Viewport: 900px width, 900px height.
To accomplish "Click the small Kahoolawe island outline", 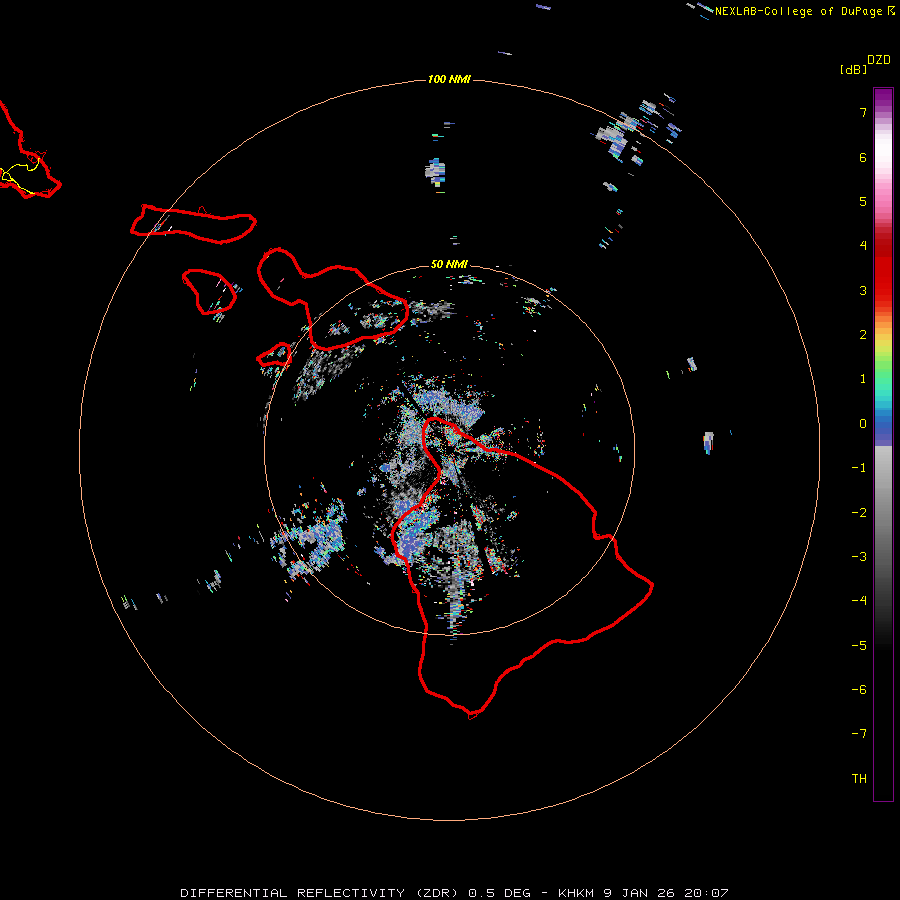I will tap(274, 355).
